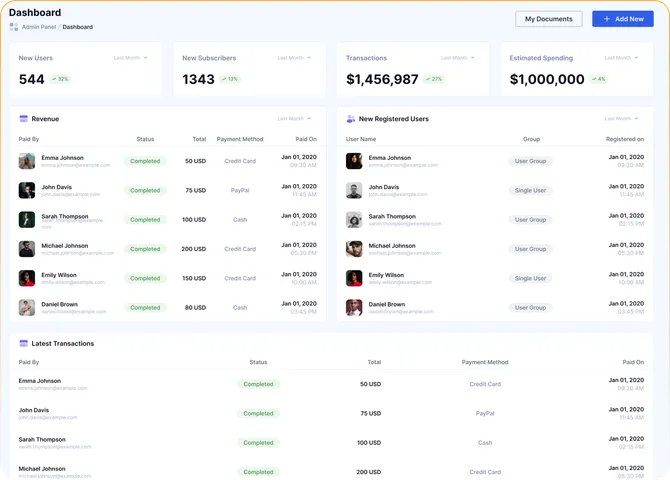Click Completed status for John Davis in Latest Transactions
Image resolution: width=670 pixels, height=480 pixels.
click(x=258, y=413)
